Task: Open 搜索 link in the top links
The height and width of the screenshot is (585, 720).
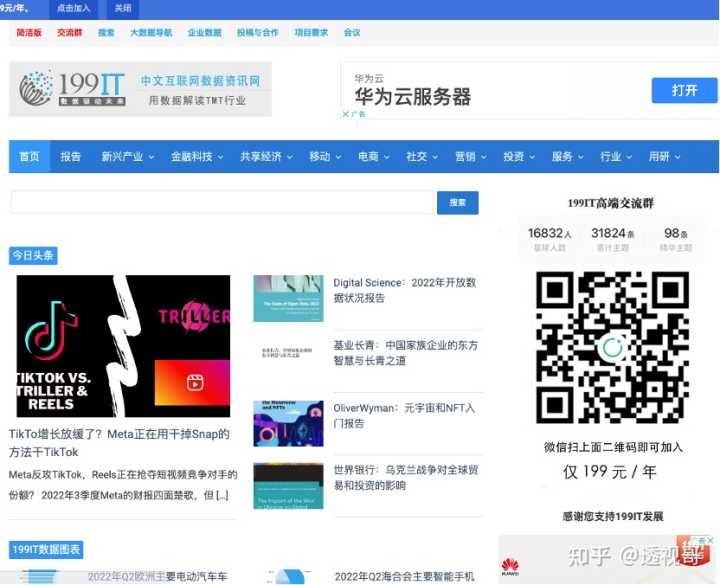Action: click(x=106, y=33)
